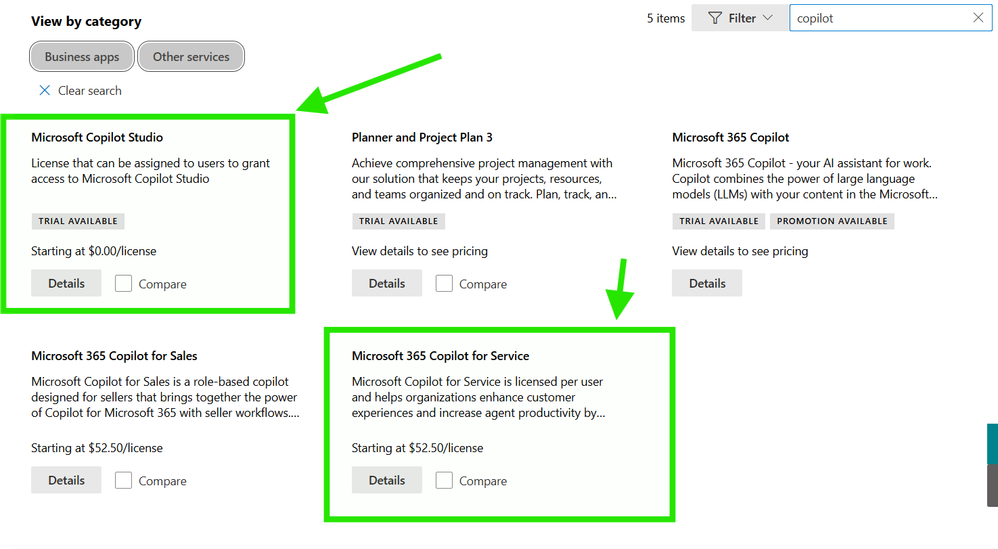Select the Business apps category
This screenshot has width=998, height=549.
pyautogui.click(x=81, y=57)
